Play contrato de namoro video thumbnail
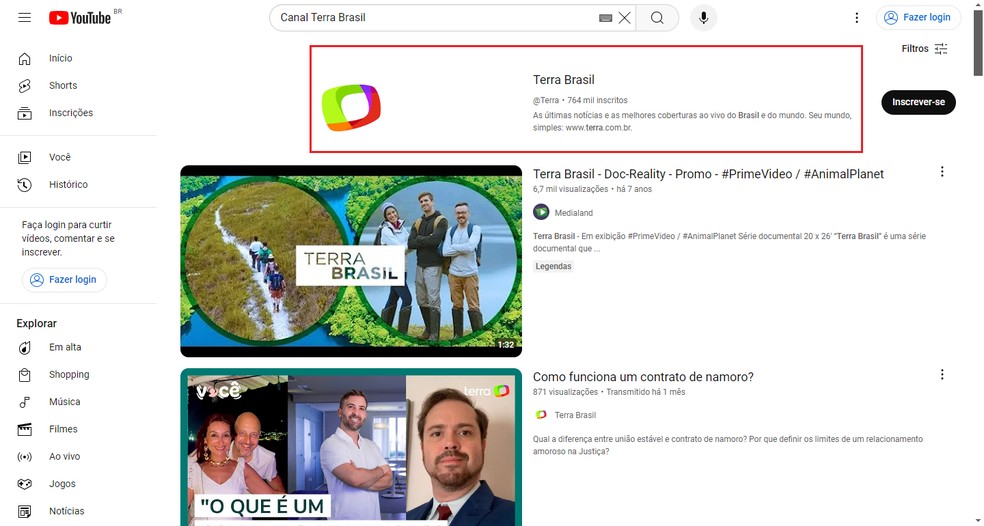 pyautogui.click(x=351, y=447)
